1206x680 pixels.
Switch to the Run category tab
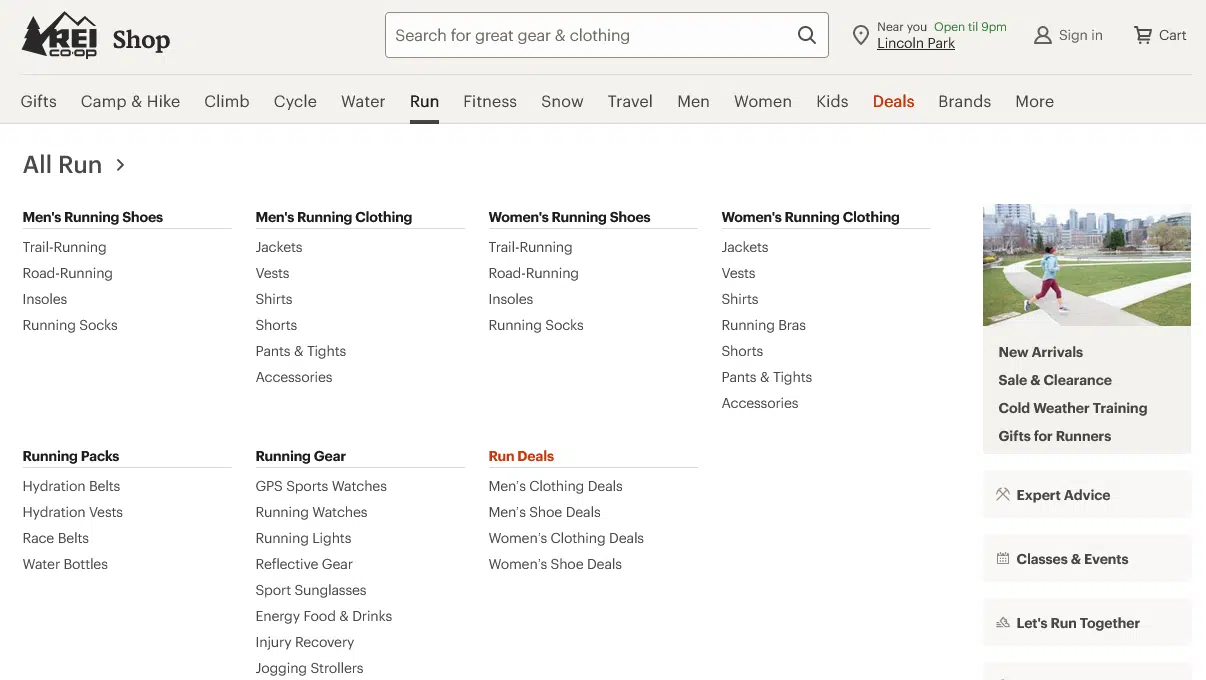click(x=424, y=101)
